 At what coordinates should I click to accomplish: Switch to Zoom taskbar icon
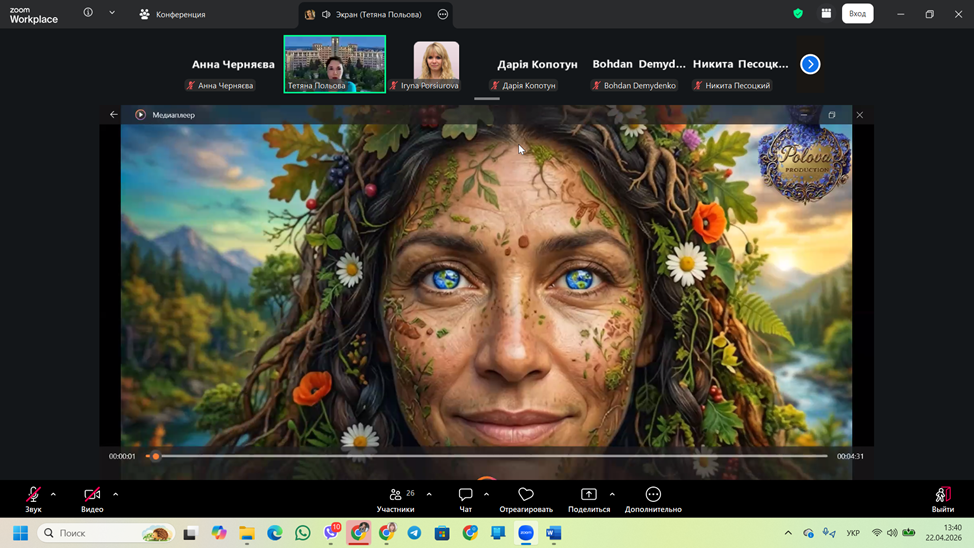526,533
